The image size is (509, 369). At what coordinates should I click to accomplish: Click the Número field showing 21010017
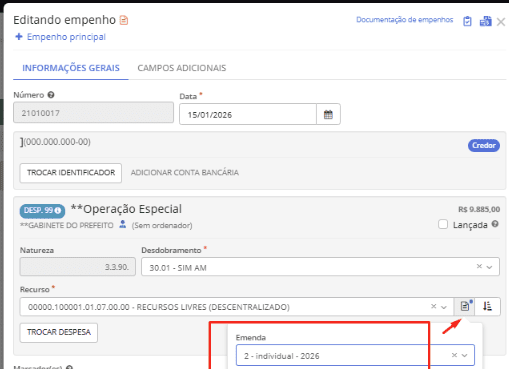point(93,113)
